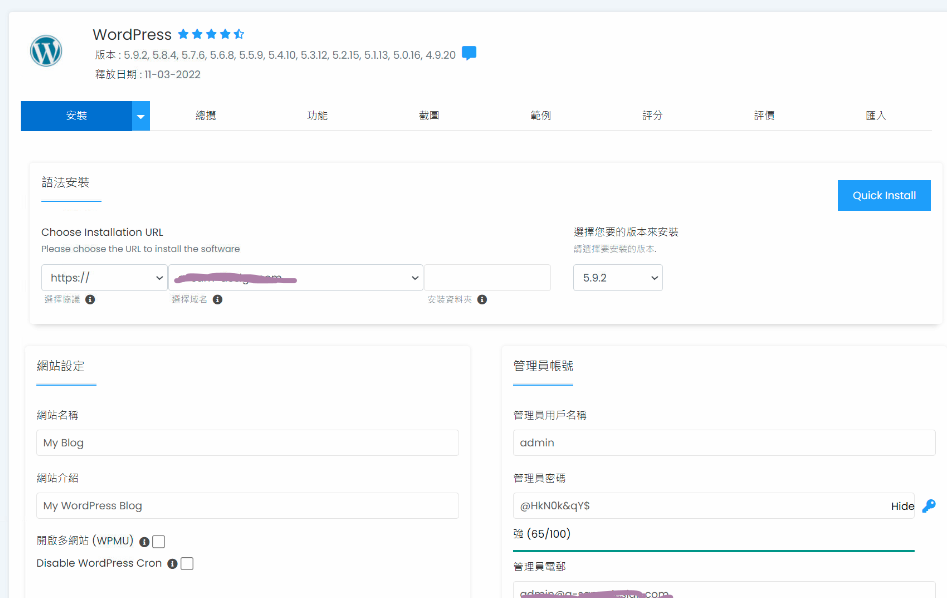Viewport: 947px width, 598px height.
Task: Click the star rating display
Action: [x=211, y=34]
